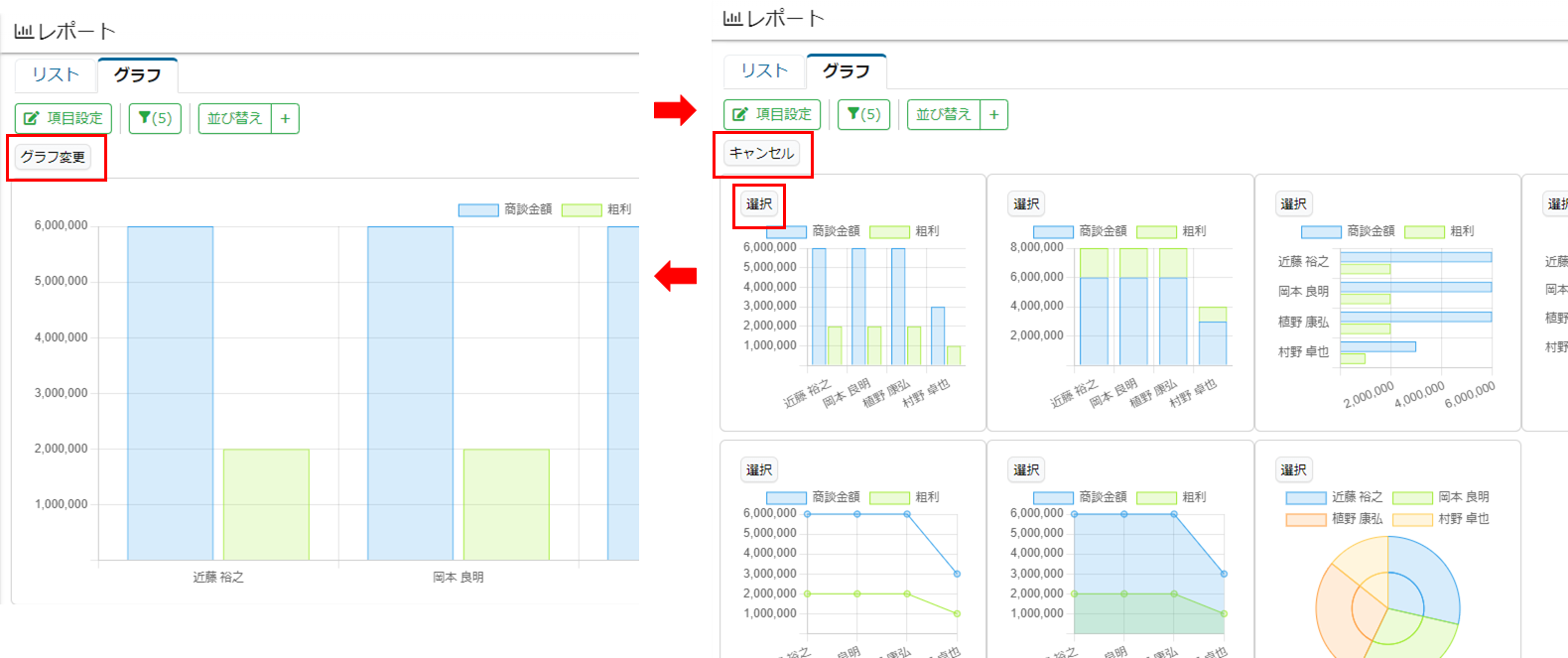This screenshot has width=1568, height=658.
Task: Click chart icon beside left レポート heading
Action: 24,32
